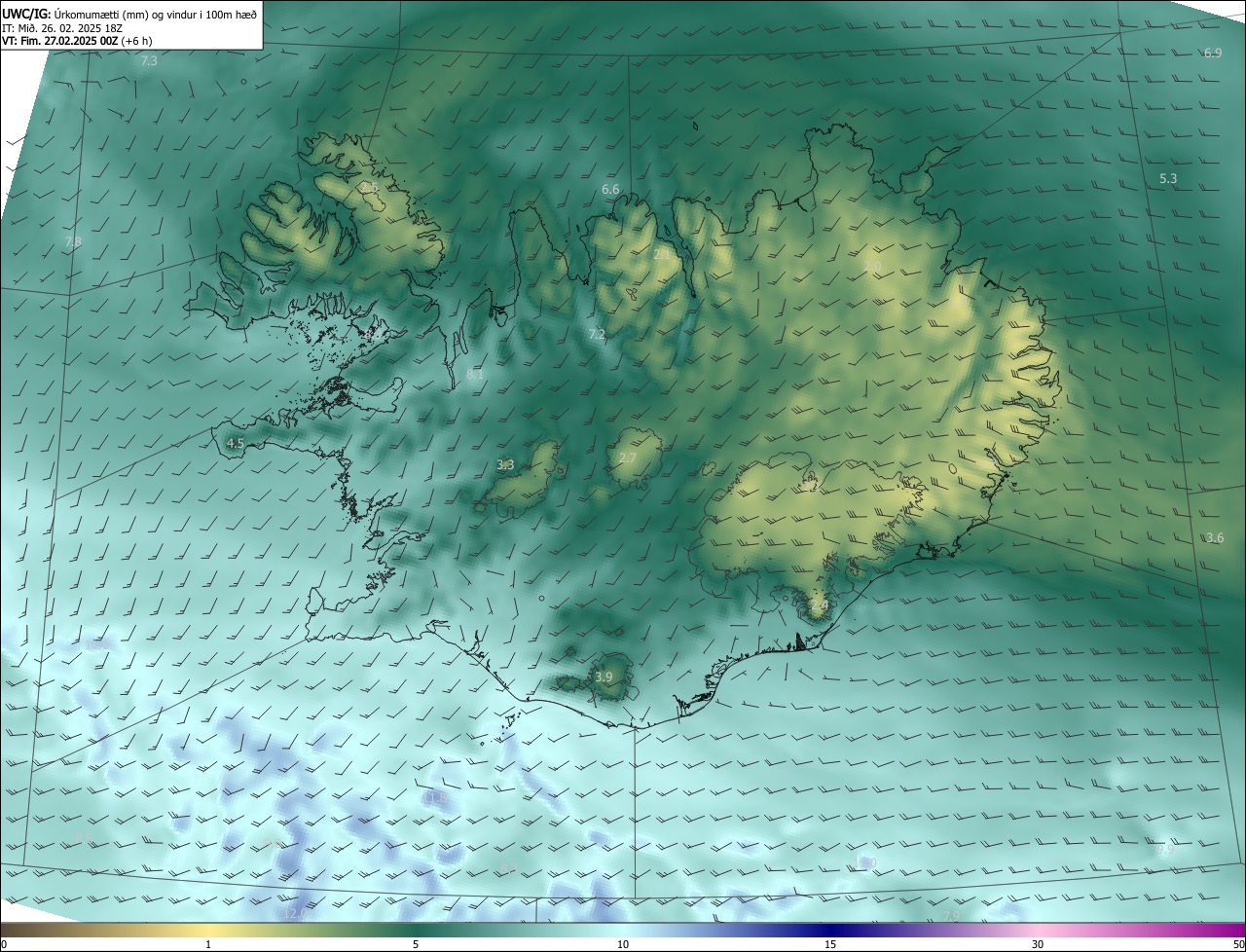Select the 1 tick on the colour scale
This screenshot has width=1246, height=952.
(x=208, y=944)
